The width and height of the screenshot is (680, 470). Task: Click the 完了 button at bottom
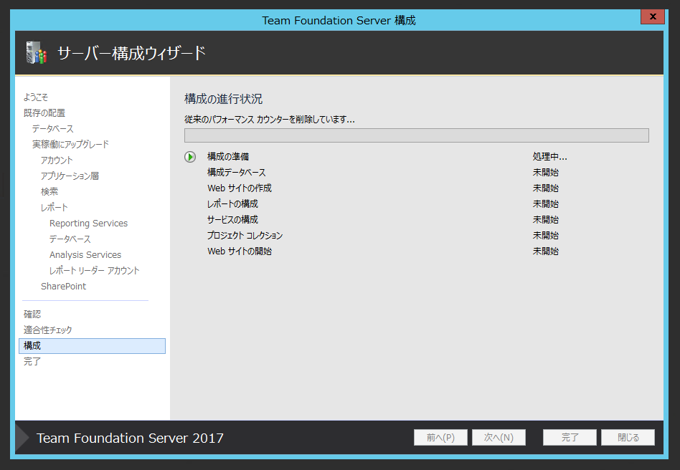(570, 437)
